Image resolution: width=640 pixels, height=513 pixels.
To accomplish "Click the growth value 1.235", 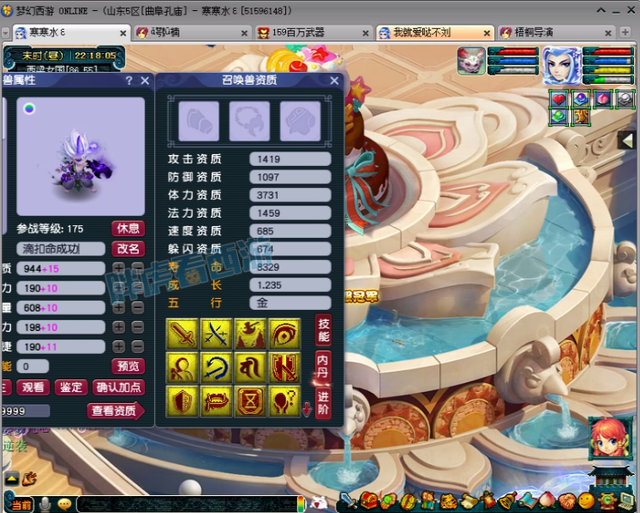I will click(290, 285).
